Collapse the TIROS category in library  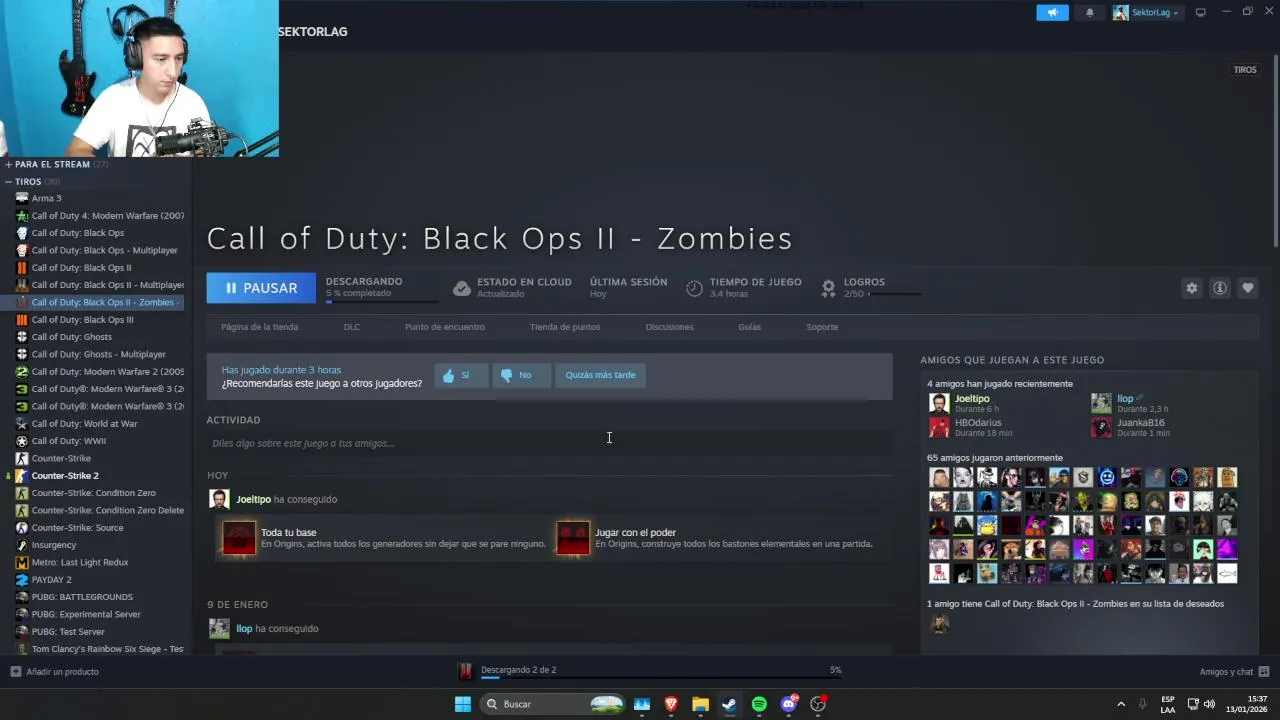coord(8,182)
